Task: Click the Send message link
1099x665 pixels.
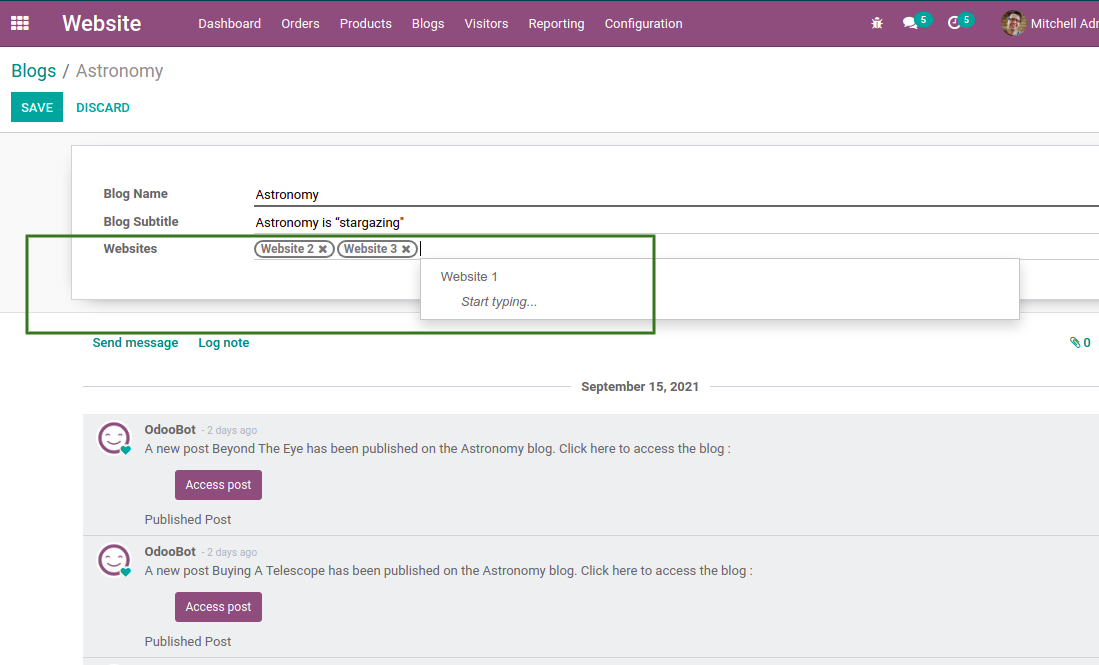Action: tap(135, 343)
